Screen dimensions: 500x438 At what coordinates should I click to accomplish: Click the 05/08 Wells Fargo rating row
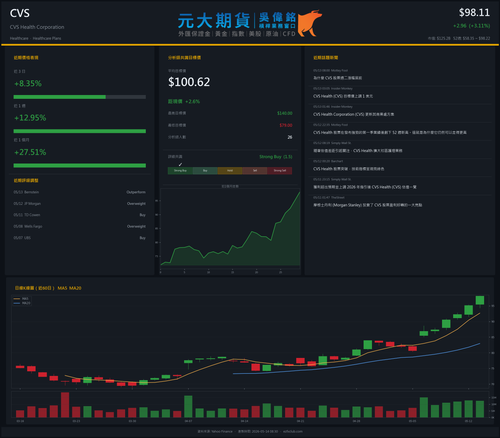tap(80, 226)
